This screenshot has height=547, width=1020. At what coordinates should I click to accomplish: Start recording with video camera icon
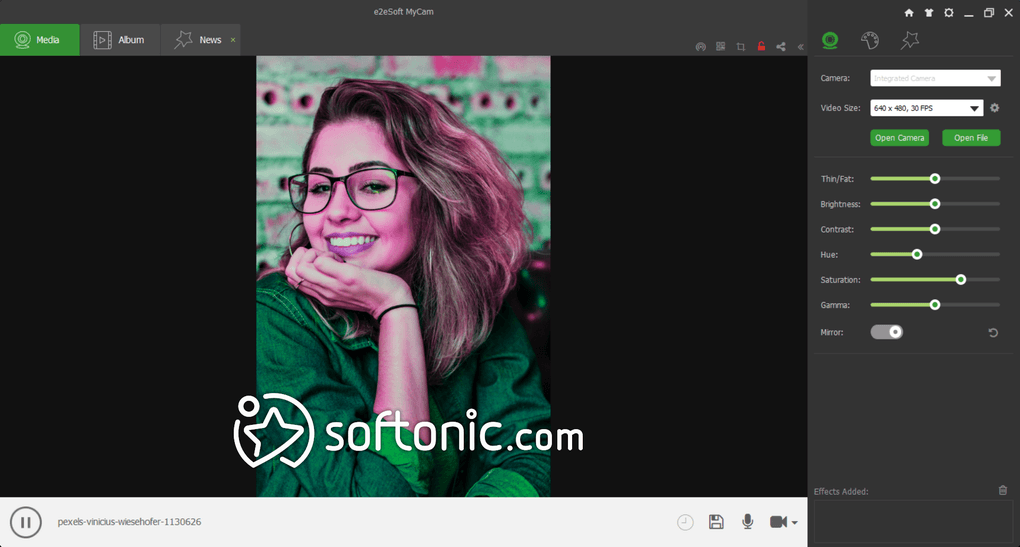(779, 522)
